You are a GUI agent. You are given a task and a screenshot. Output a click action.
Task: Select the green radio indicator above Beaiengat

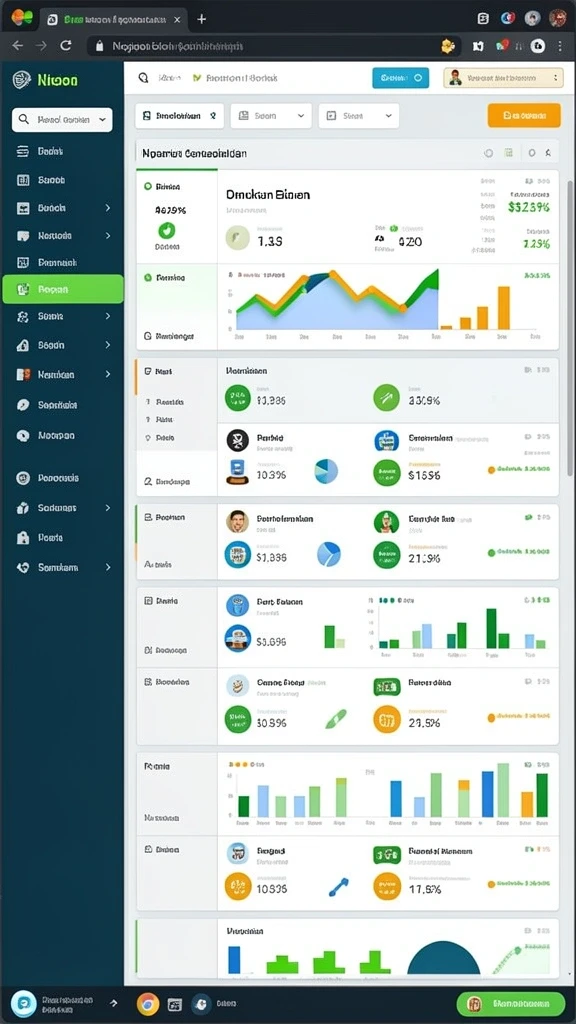148,278
